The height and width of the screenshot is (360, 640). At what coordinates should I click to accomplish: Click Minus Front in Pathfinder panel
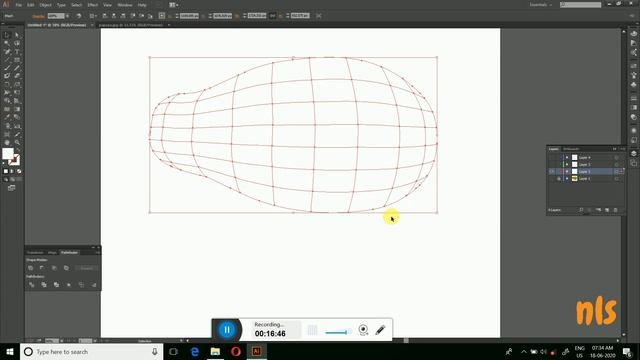[x=42, y=268]
